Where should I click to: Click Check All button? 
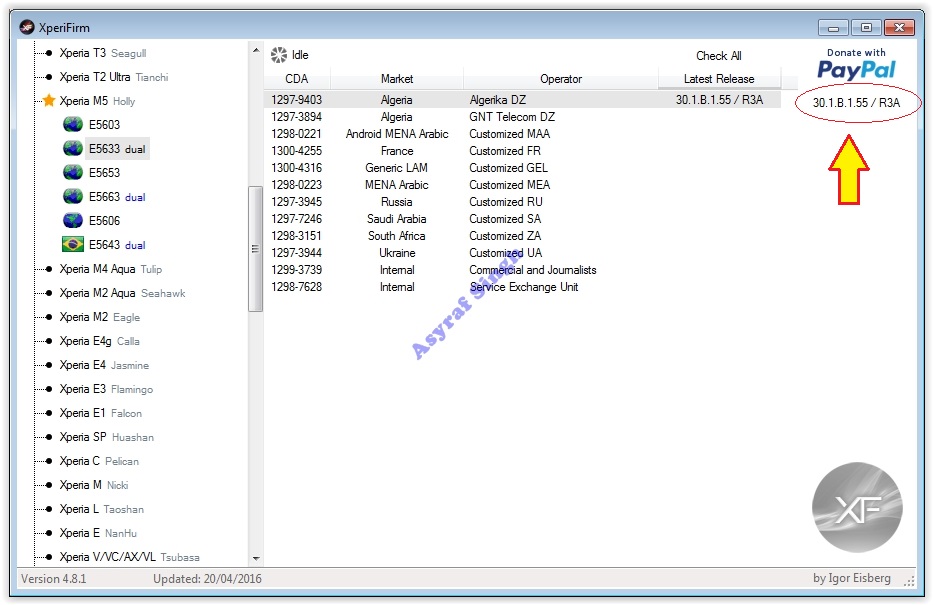click(719, 55)
